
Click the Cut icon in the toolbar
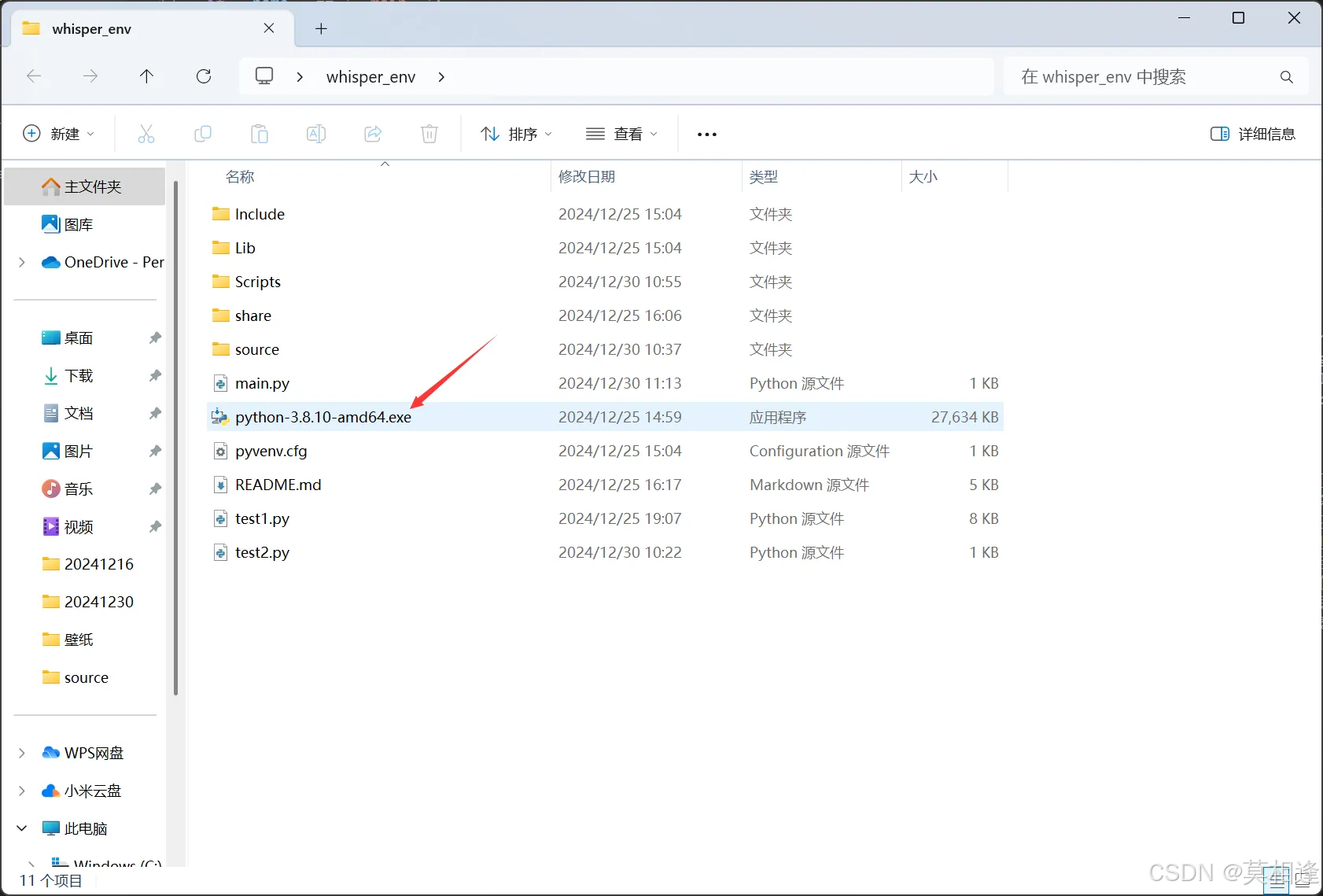click(x=146, y=134)
